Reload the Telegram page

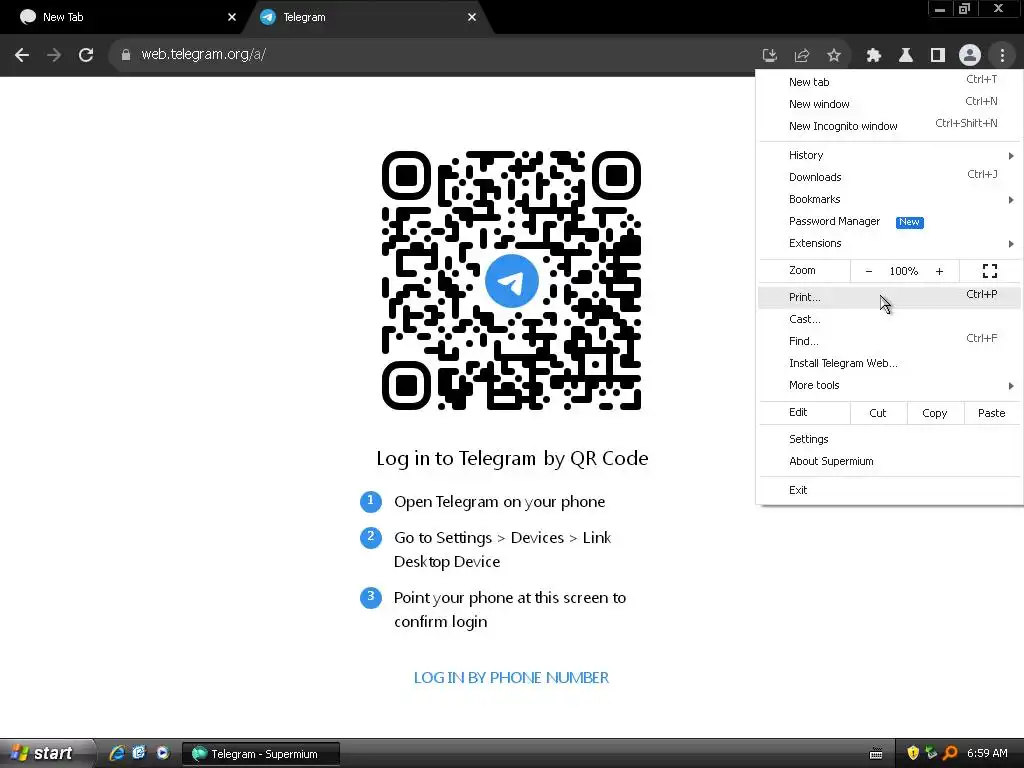pos(86,55)
